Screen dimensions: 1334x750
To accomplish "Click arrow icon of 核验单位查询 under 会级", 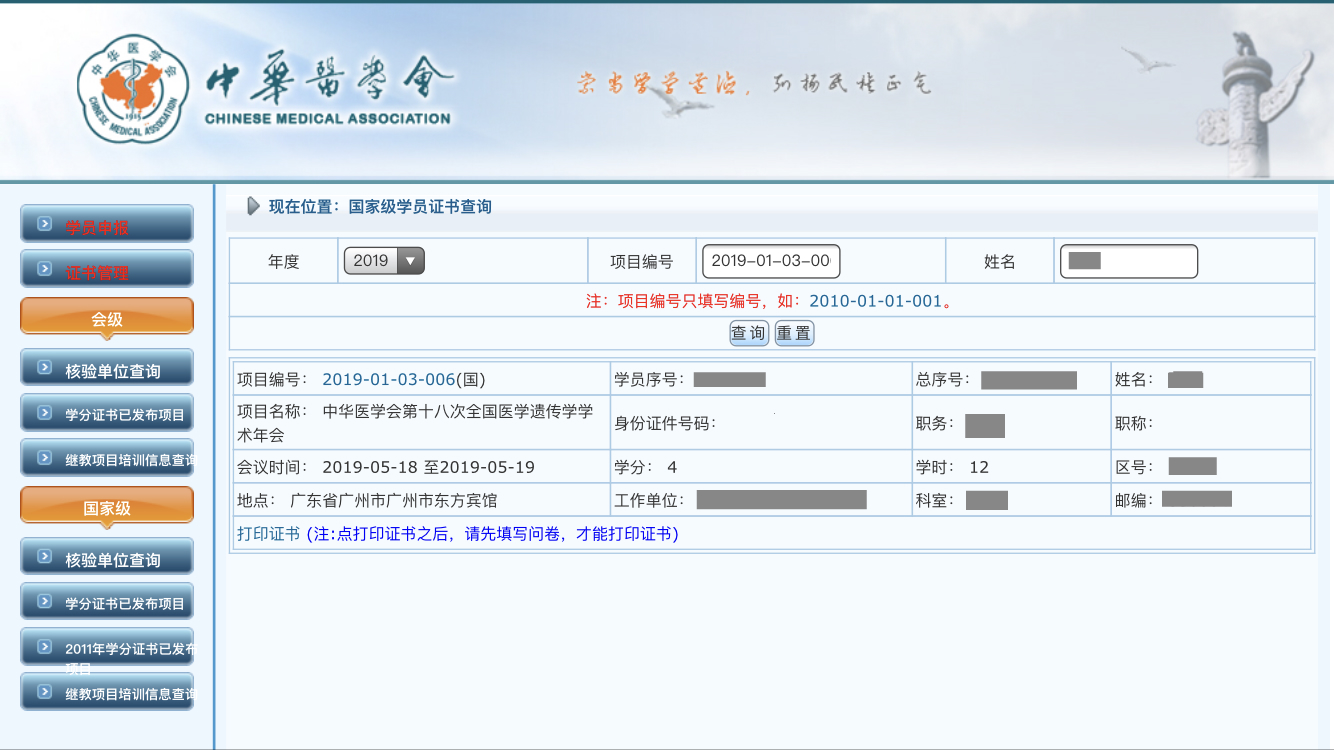I will coord(44,368).
